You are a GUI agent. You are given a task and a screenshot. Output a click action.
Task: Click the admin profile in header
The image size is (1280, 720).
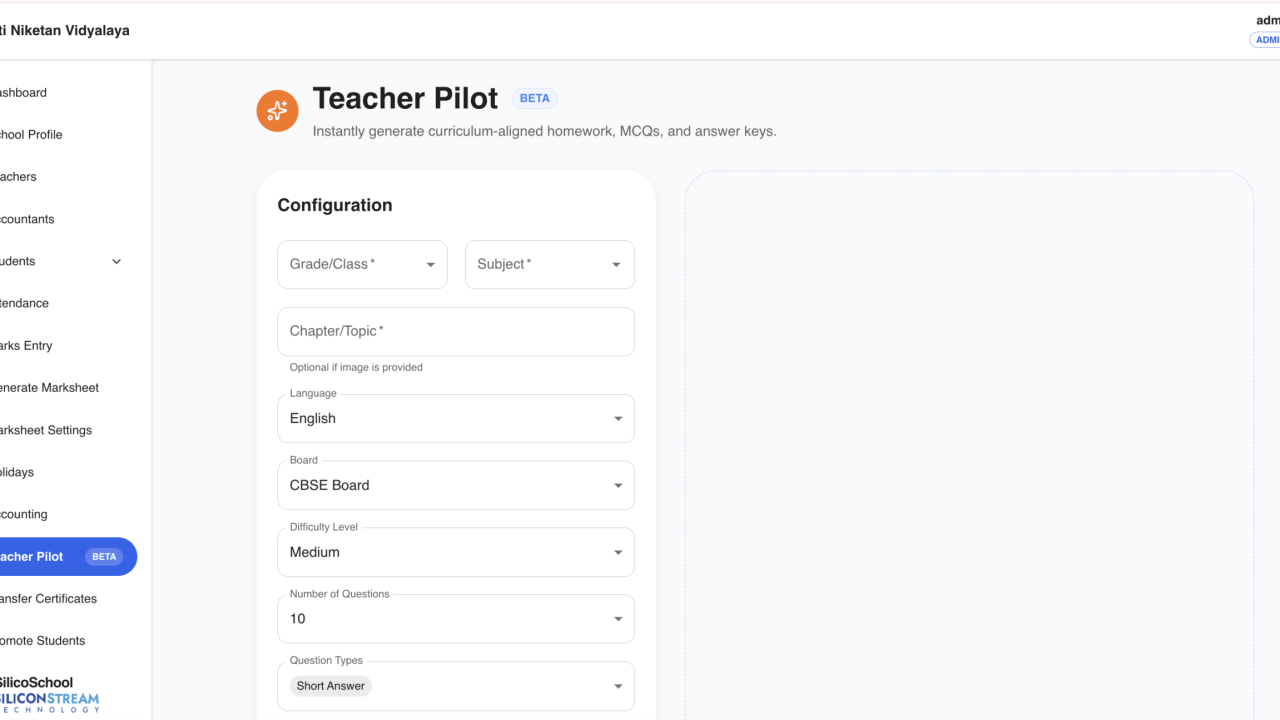tap(1266, 30)
